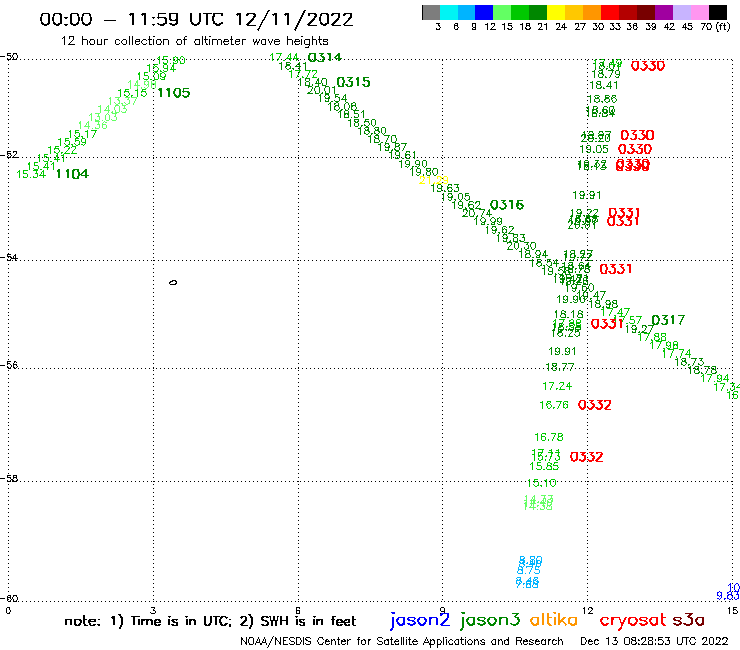
Task: Click the wave height value 17.44
Action: [284, 58]
